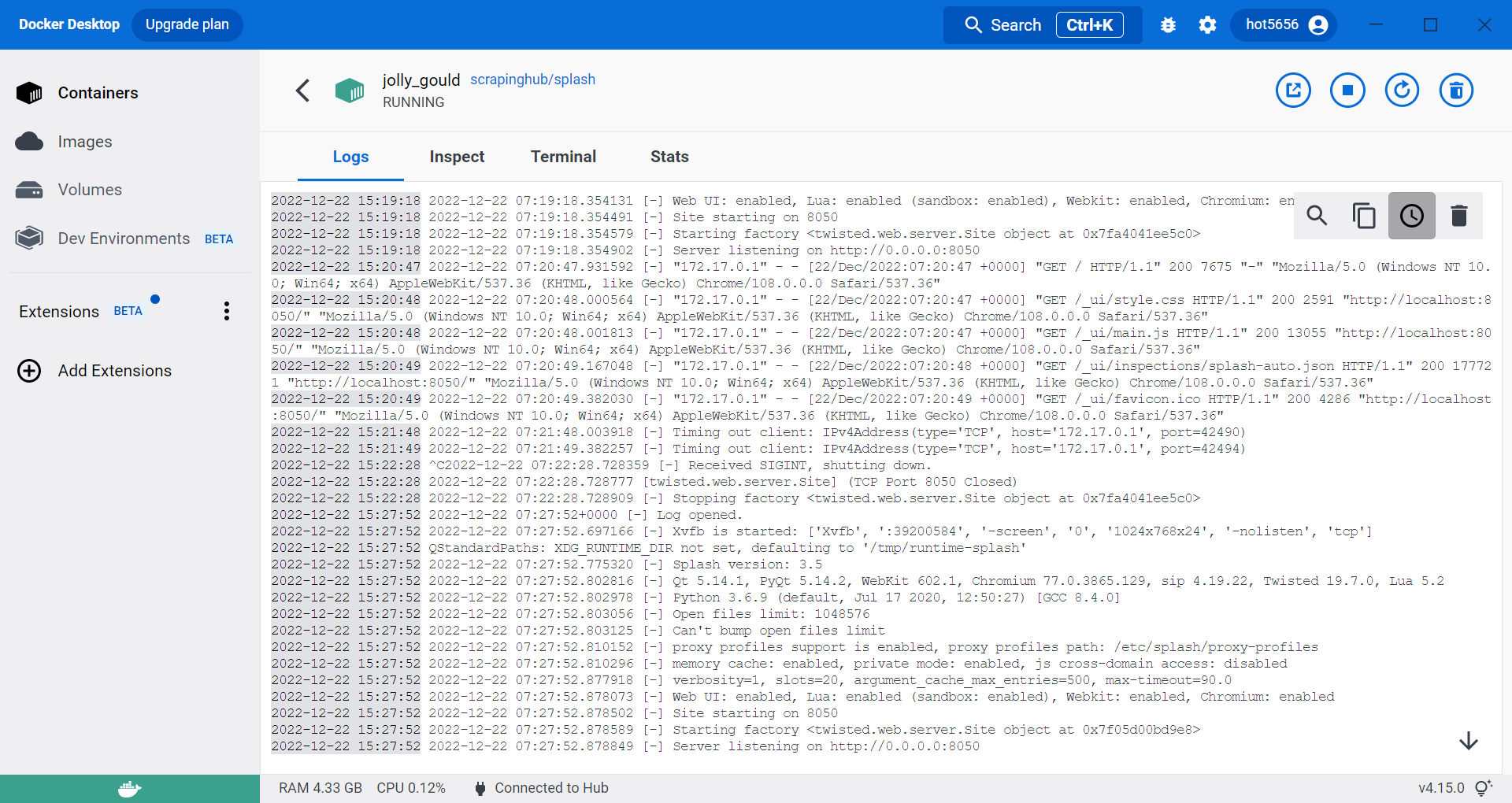Viewport: 1512px width, 803px height.
Task: Open the scrapinghub/splash image link
Action: pyautogui.click(x=532, y=80)
